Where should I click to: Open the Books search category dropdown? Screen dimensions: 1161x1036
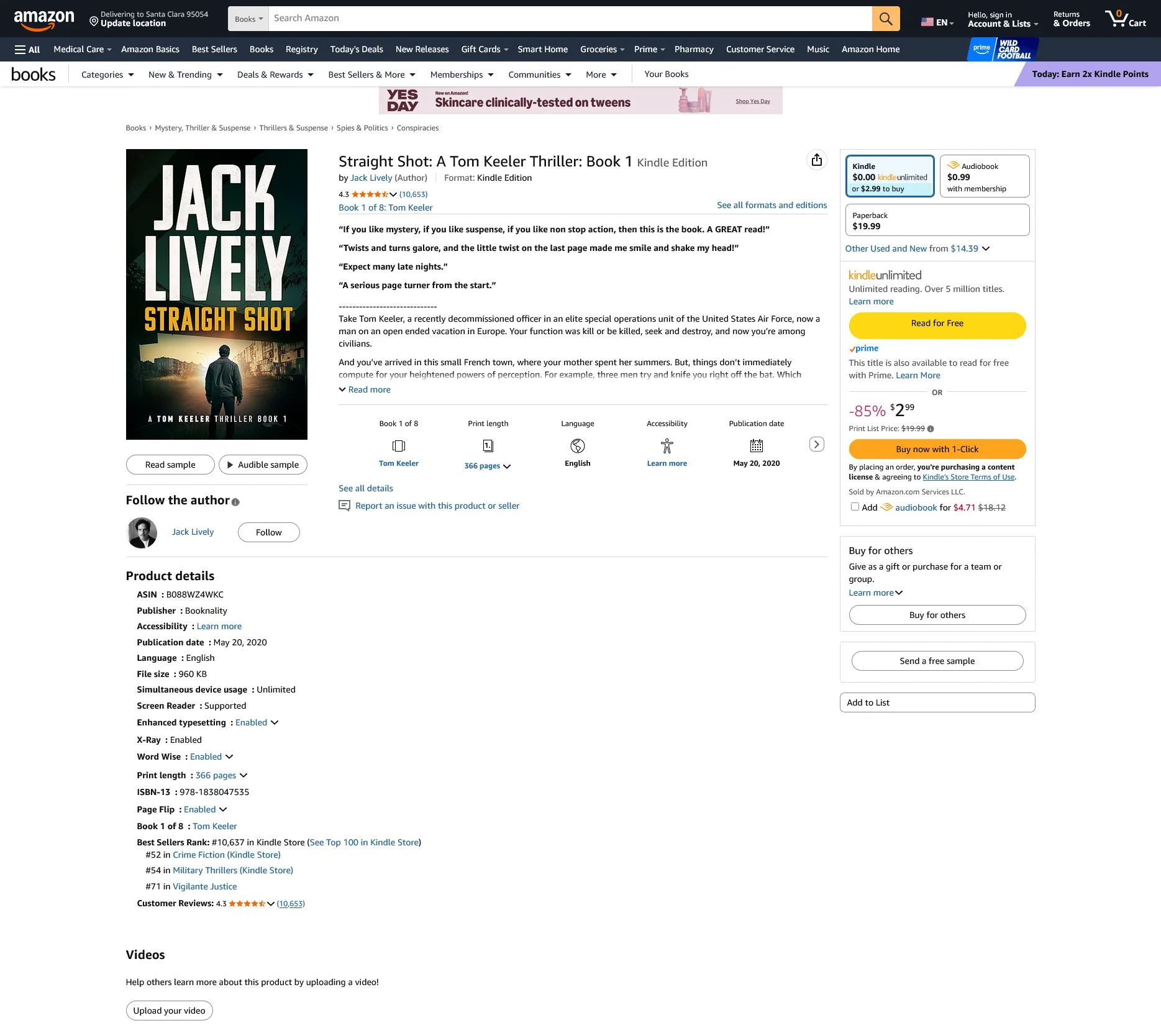click(248, 19)
